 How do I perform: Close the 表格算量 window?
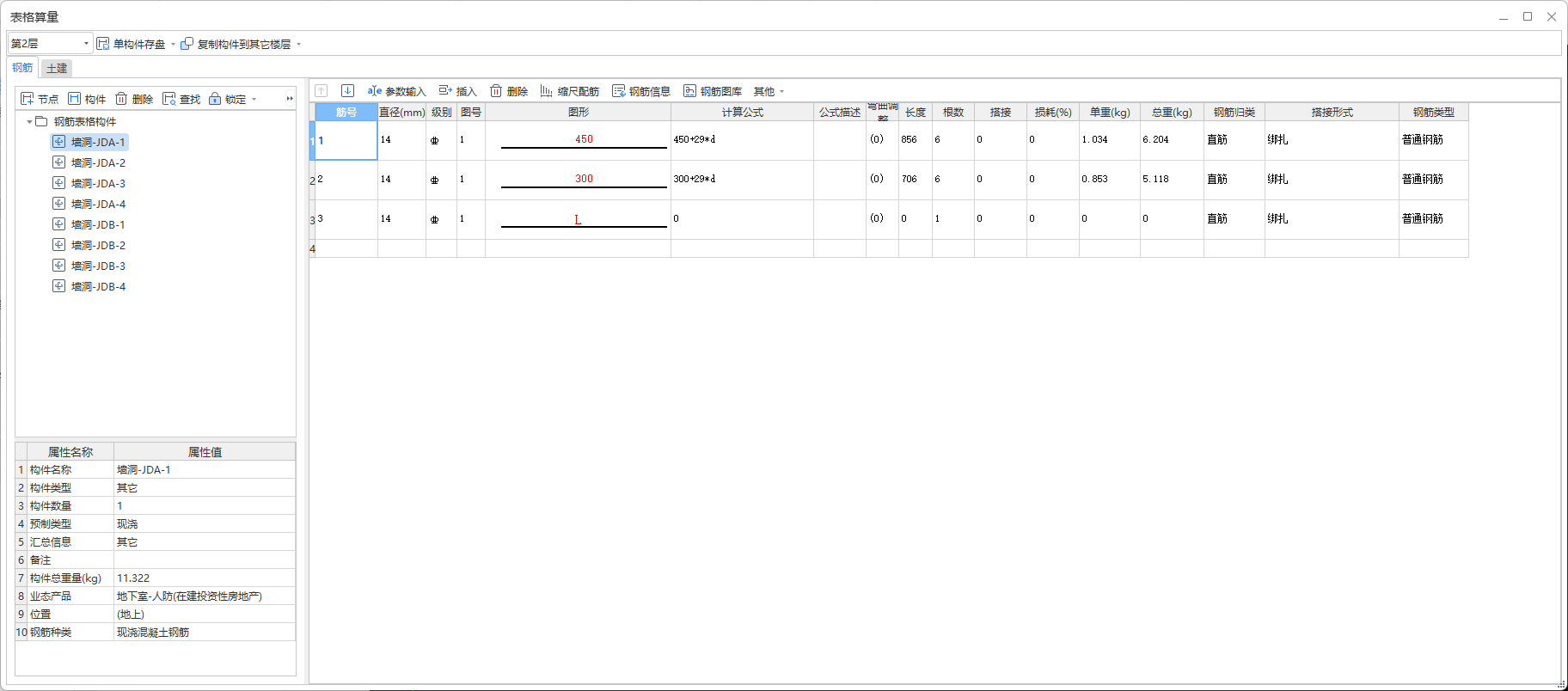[1552, 16]
